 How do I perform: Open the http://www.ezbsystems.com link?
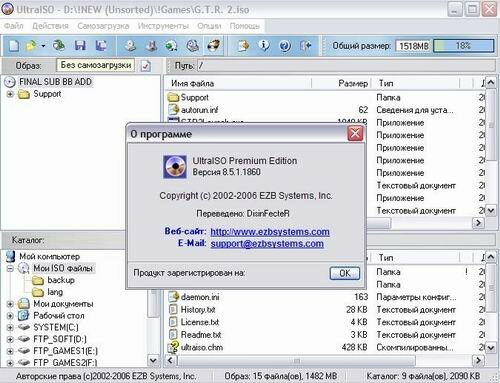click(x=270, y=232)
